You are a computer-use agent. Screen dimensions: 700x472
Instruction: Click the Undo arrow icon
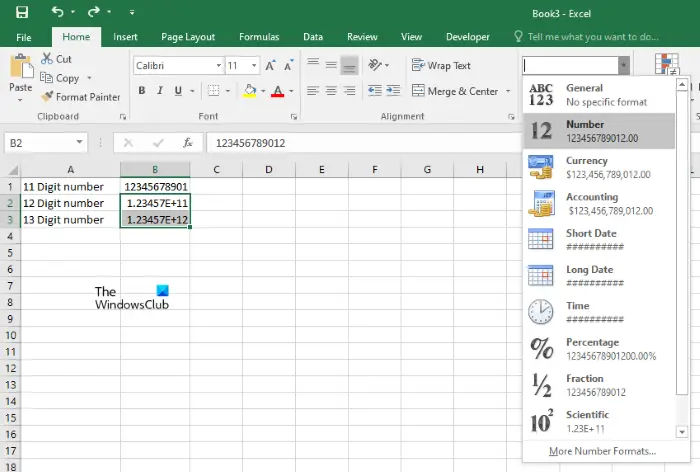click(x=57, y=11)
